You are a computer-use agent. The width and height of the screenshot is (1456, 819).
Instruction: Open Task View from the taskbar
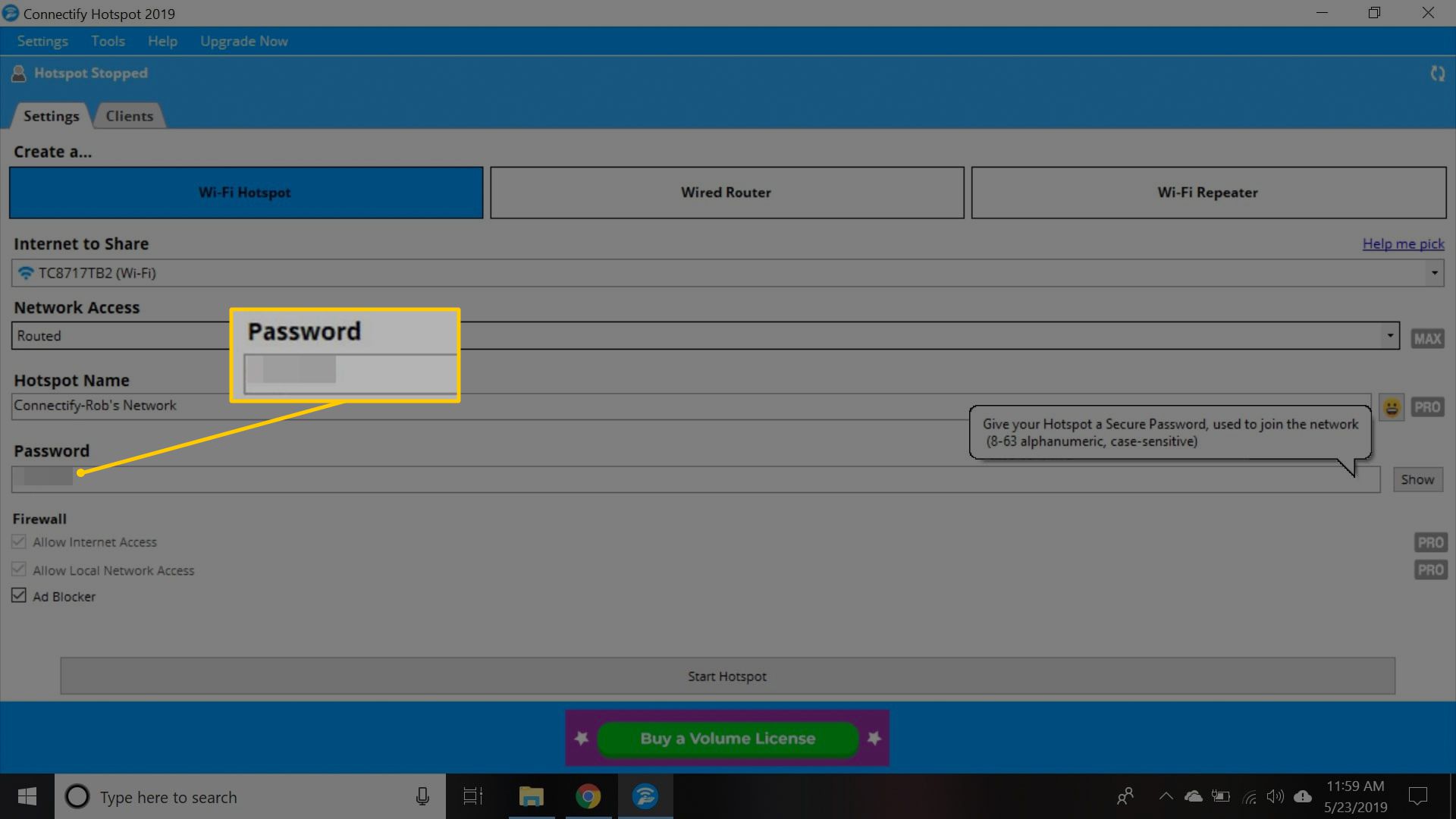click(473, 796)
